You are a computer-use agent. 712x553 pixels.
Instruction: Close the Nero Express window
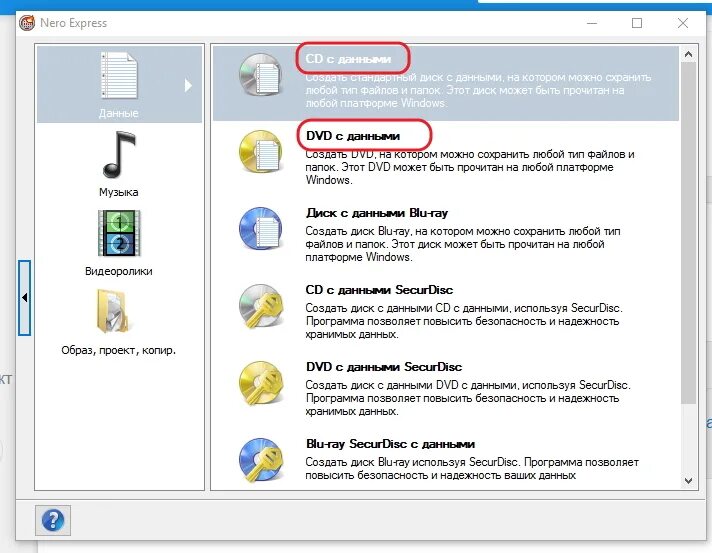tap(683, 23)
